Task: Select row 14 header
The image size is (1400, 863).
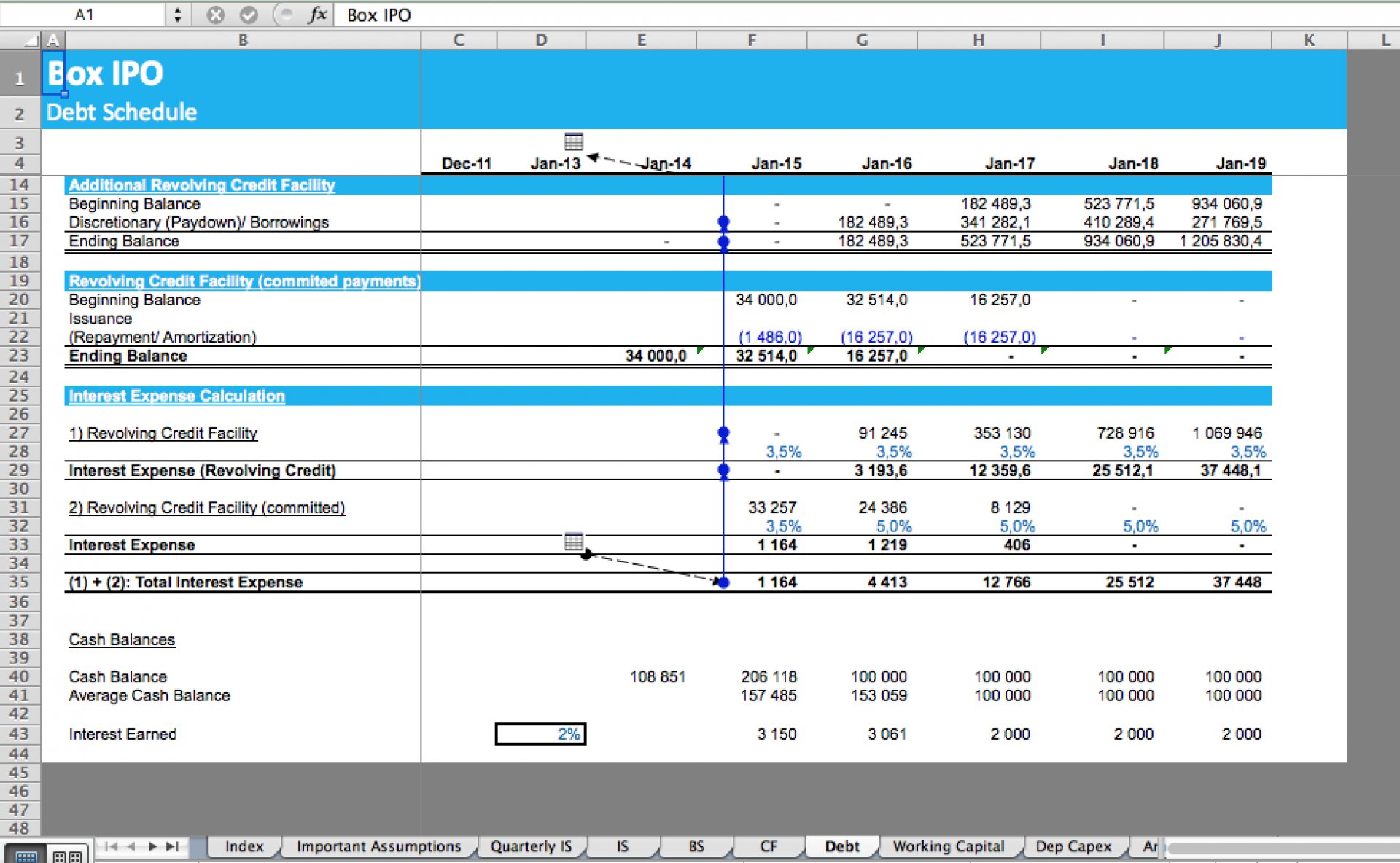Action: (x=20, y=185)
